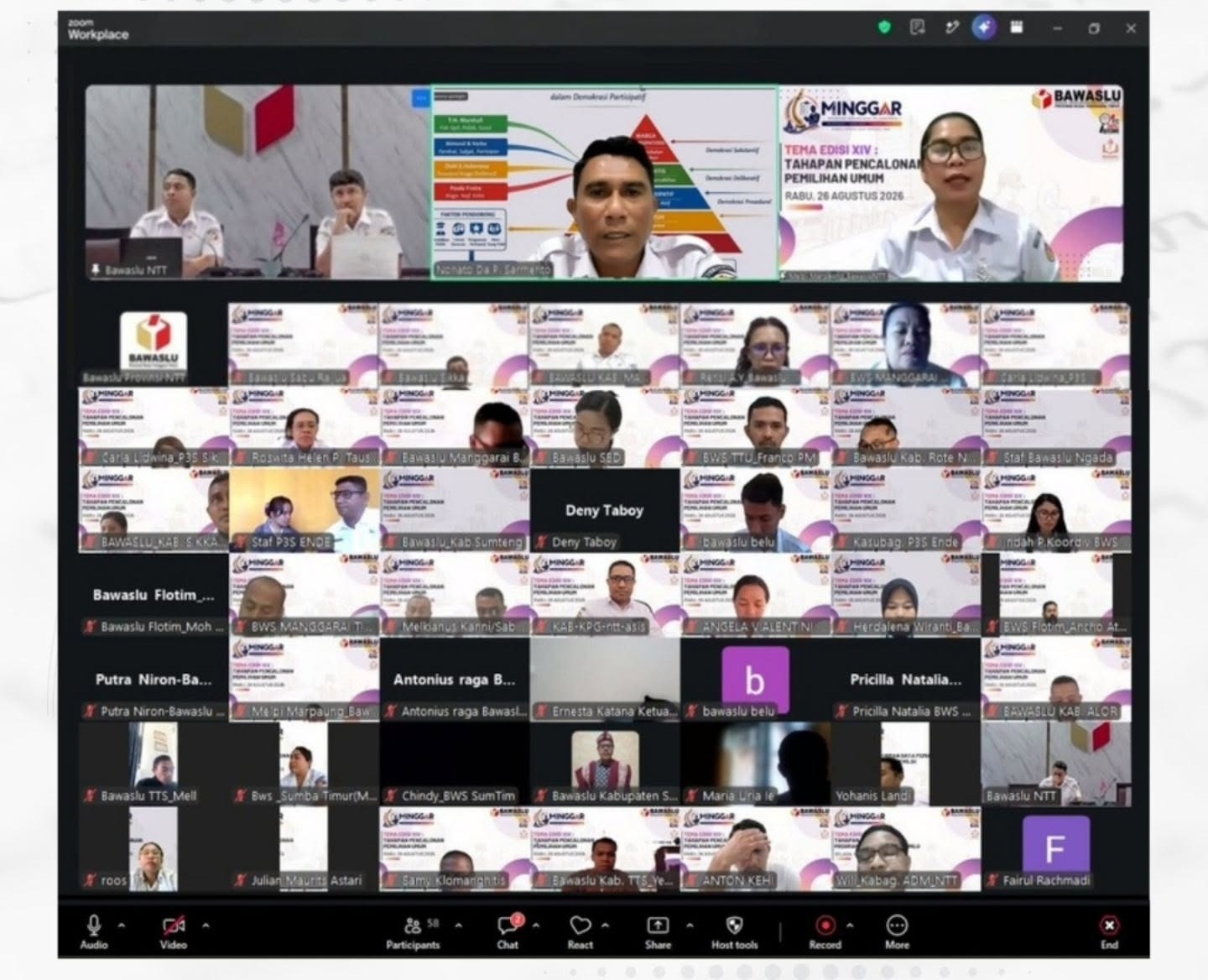
Task: Expand the Chat options caret
Action: (x=536, y=925)
